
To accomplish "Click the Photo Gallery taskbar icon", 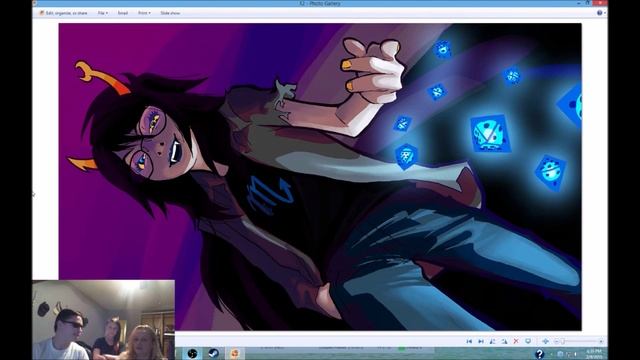I will (235, 353).
